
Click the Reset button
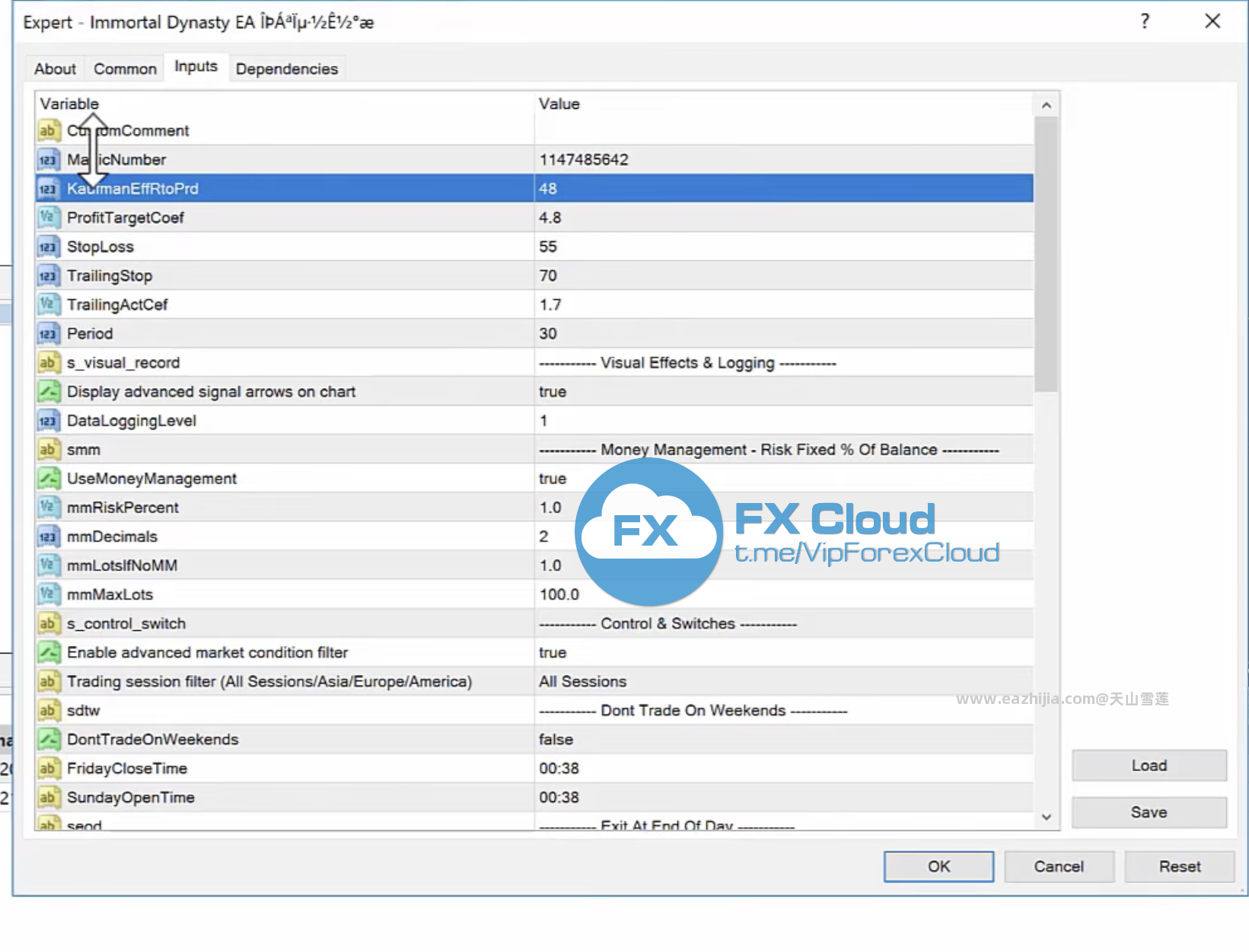pyautogui.click(x=1180, y=867)
